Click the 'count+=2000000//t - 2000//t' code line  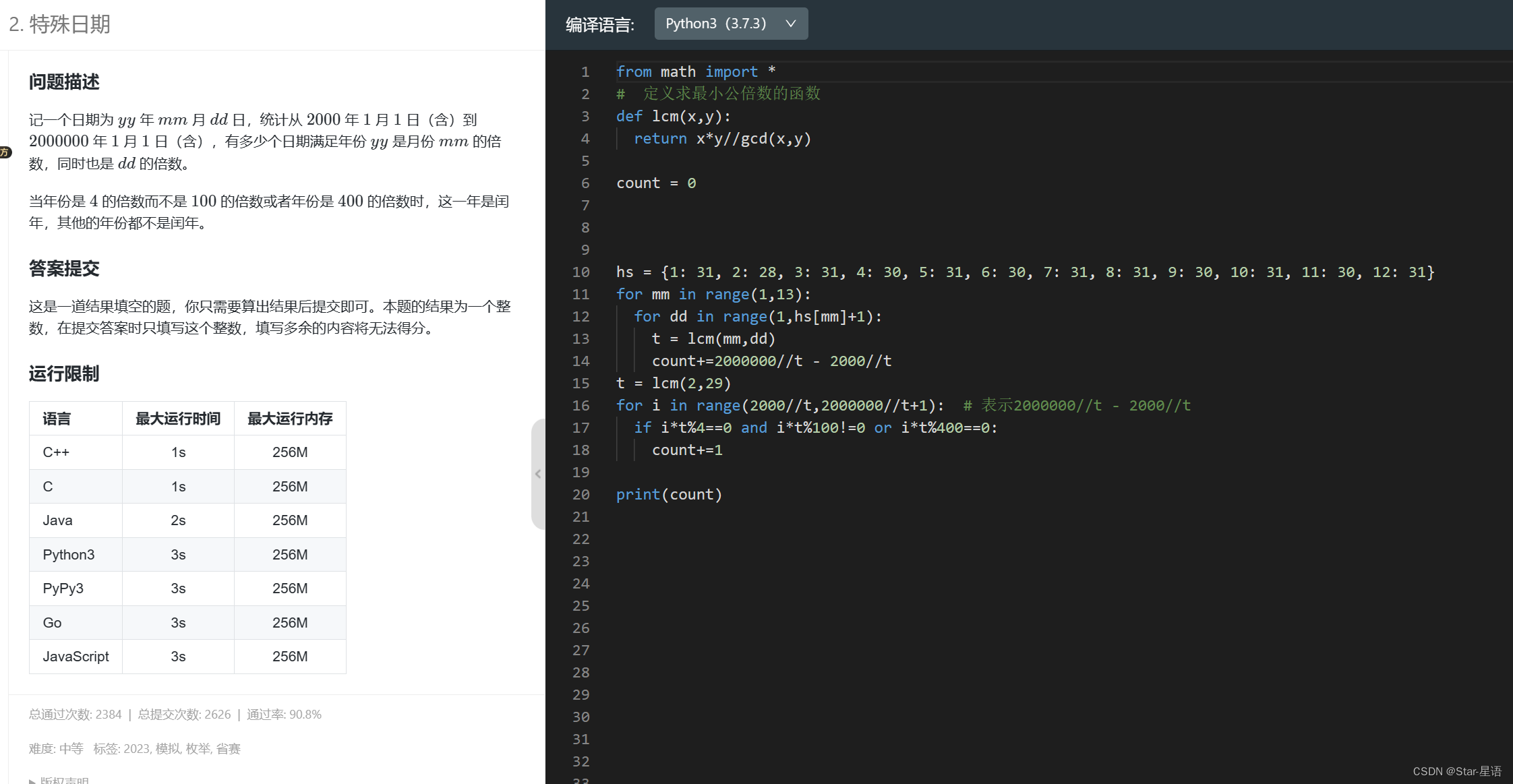771,361
